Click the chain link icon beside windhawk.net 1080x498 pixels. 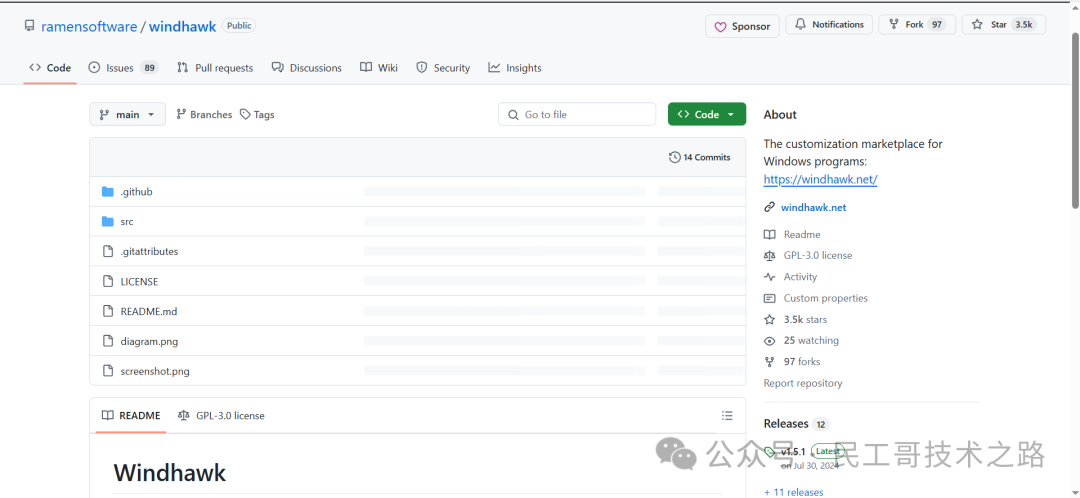769,207
